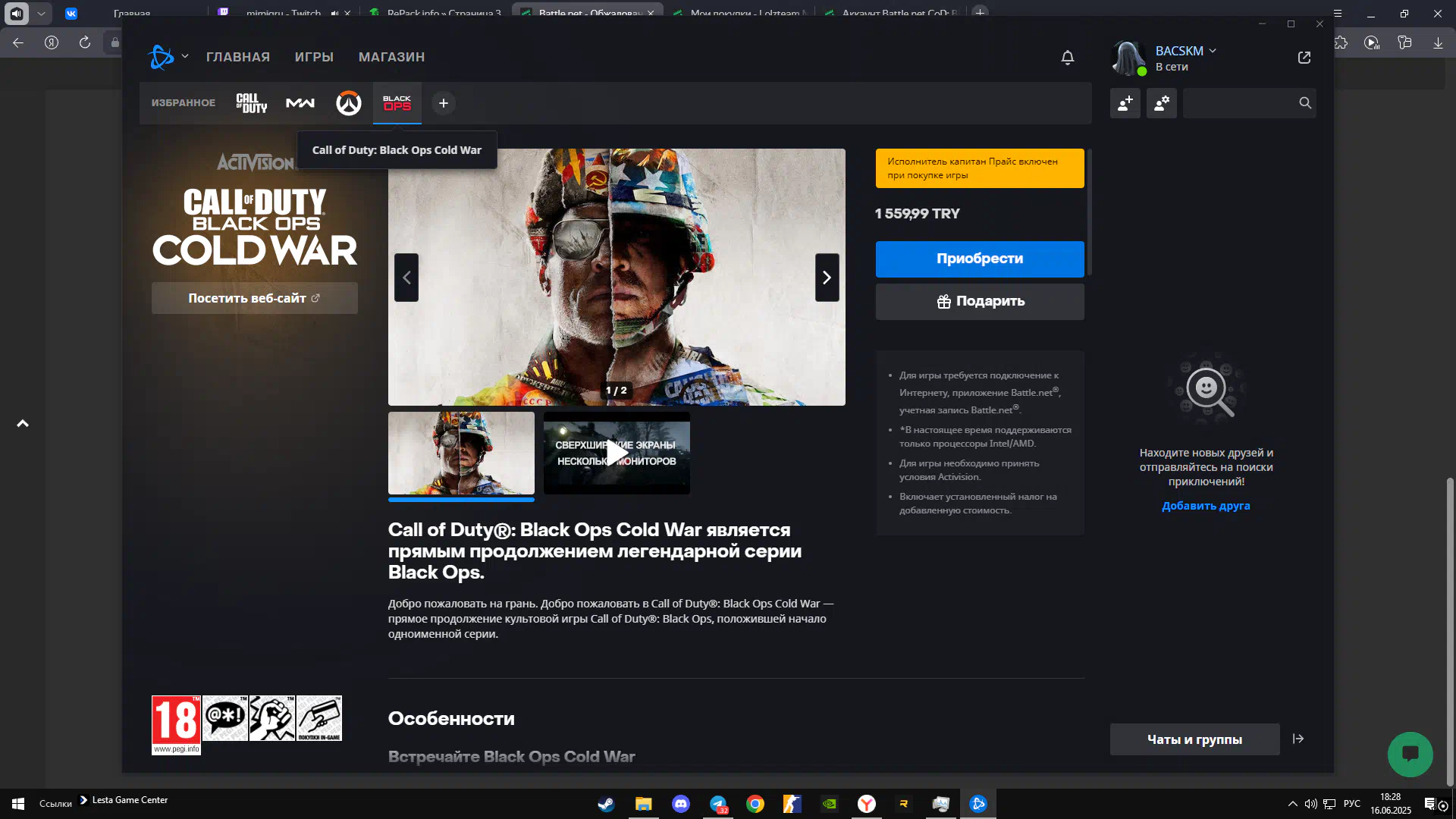Viewport: 1456px width, 819px height.
Task: Open the notifications bell
Action: (1068, 58)
